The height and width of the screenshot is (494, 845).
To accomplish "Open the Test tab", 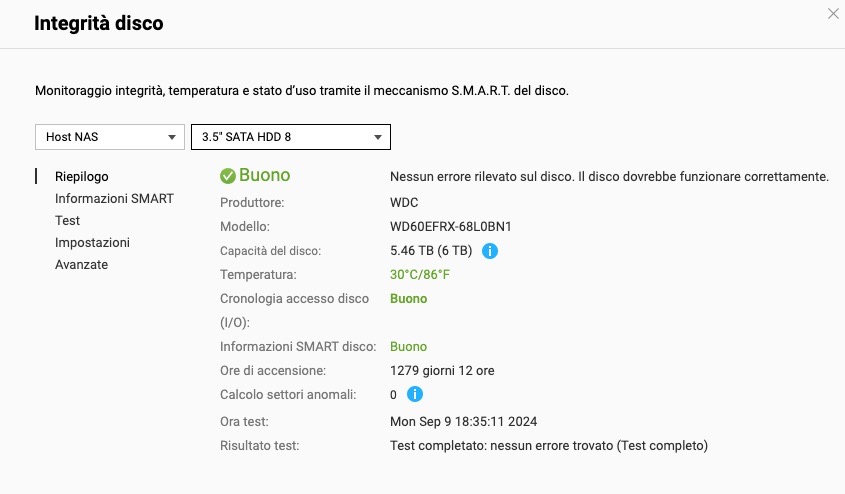I will 68,221.
